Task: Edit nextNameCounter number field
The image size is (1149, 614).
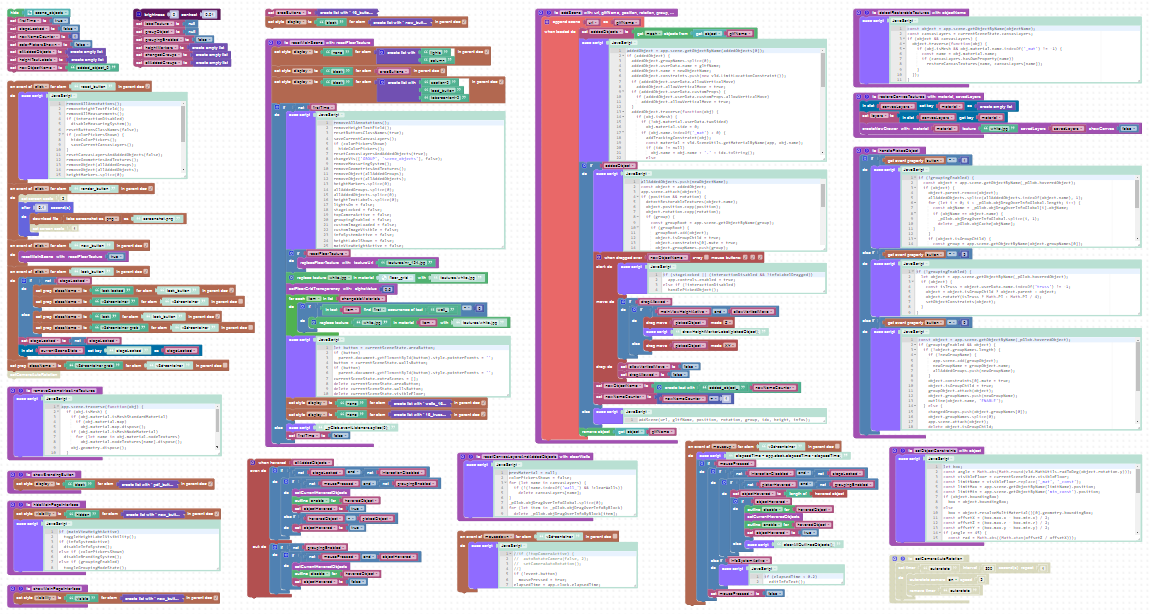Action: 75,37
